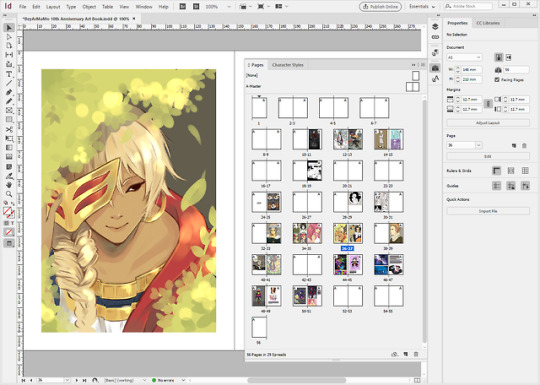The width and height of the screenshot is (540, 385).
Task: Click the Fill and Stroke swatch in toolbox
Action: point(9,212)
